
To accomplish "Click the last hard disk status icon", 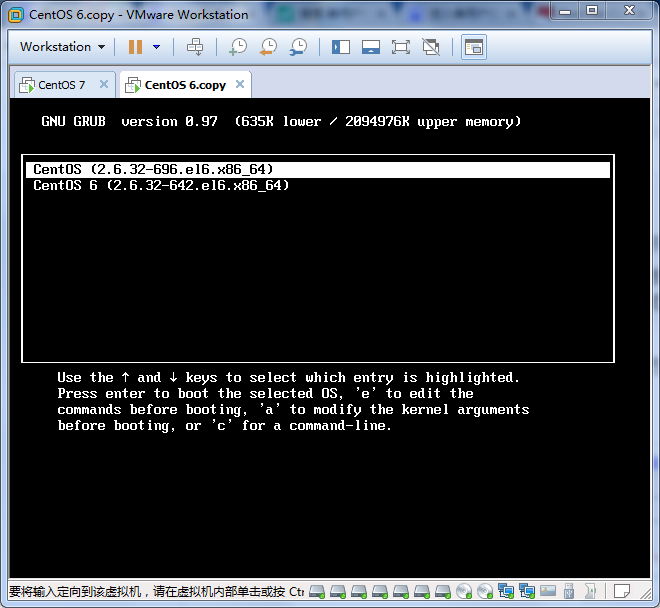I will click(442, 592).
